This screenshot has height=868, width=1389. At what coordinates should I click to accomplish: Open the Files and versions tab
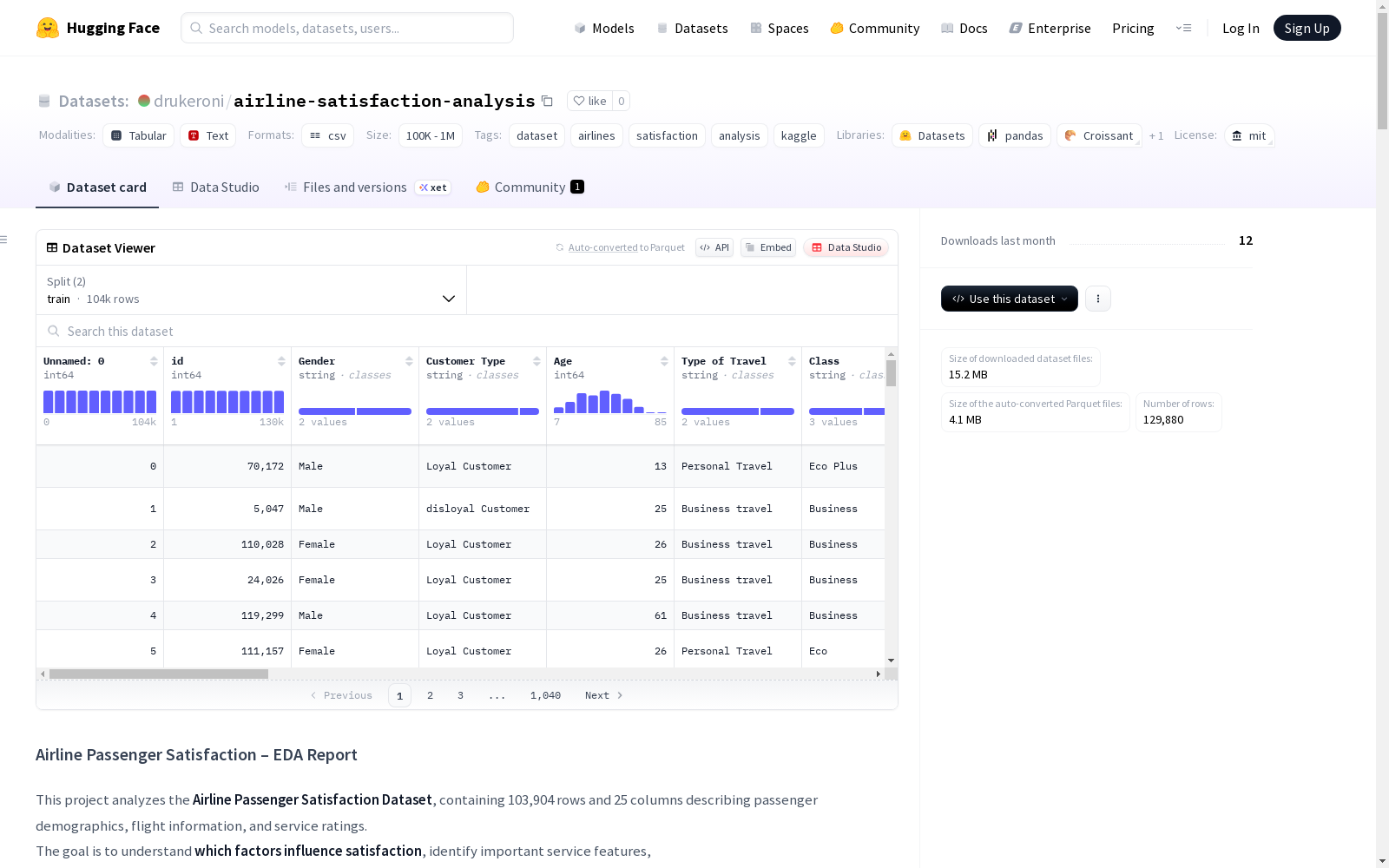[x=368, y=187]
